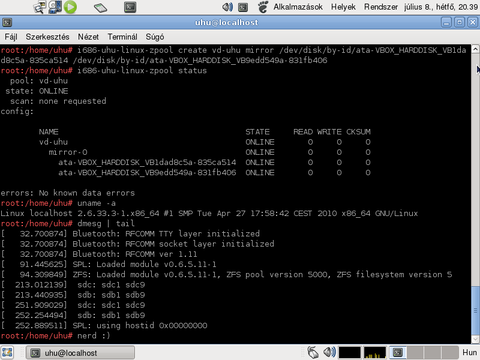Click the terminal scrollbar down arrow
The height and width of the screenshot is (360, 480).
click(476, 339)
